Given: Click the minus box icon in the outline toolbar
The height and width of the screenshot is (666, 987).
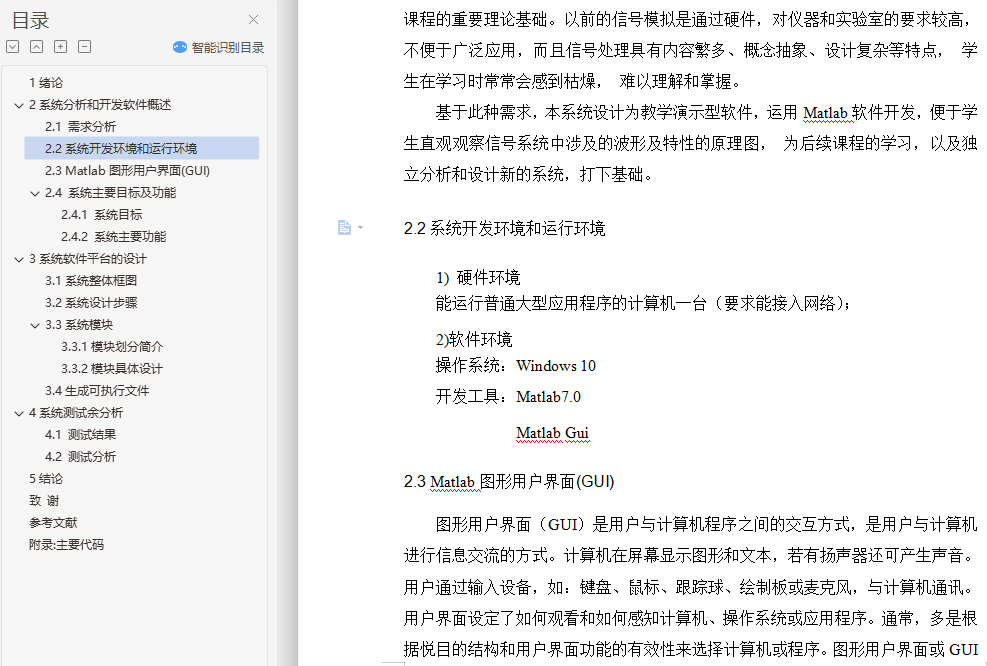Looking at the screenshot, I should click(84, 47).
